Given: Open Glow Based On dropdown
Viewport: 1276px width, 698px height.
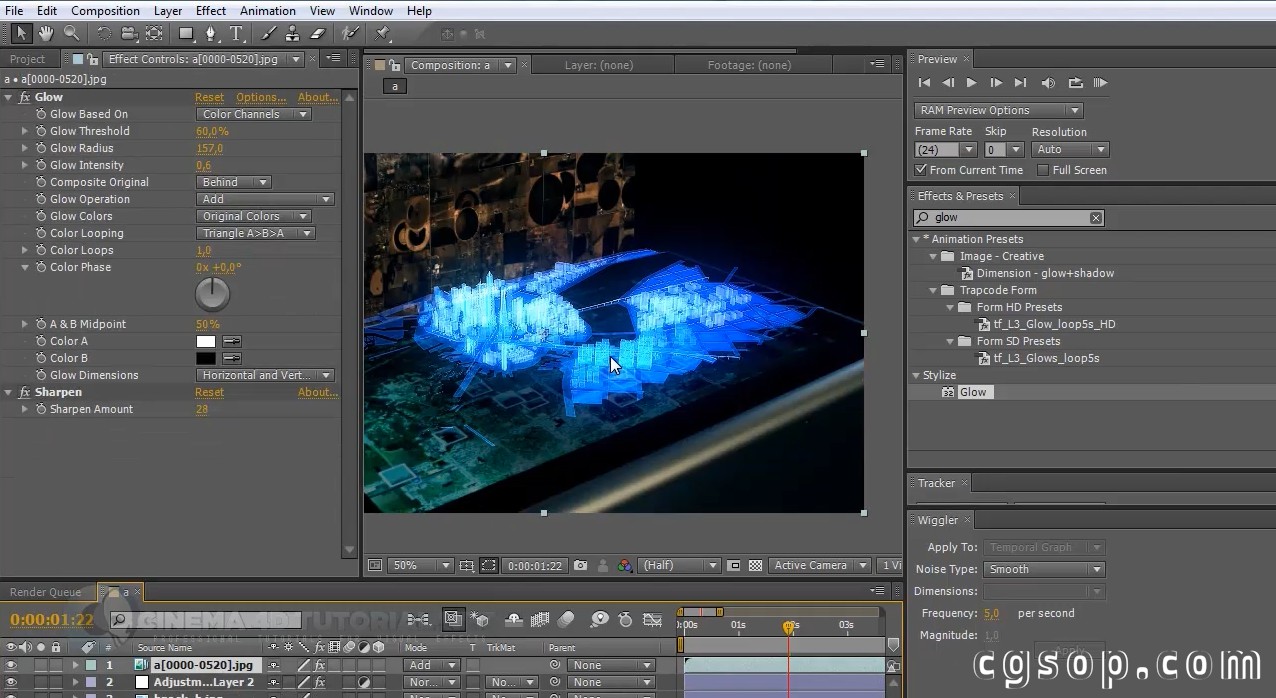Looking at the screenshot, I should click(254, 114).
